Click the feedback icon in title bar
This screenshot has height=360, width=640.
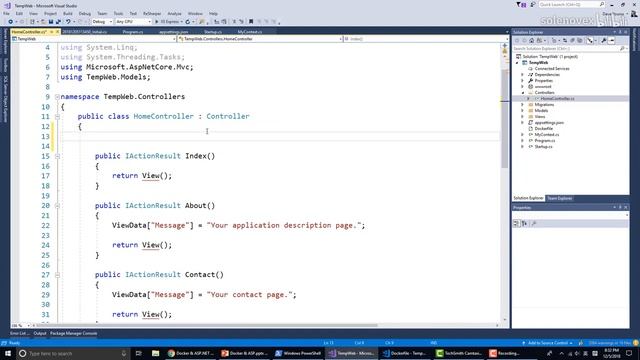[x=533, y=4]
